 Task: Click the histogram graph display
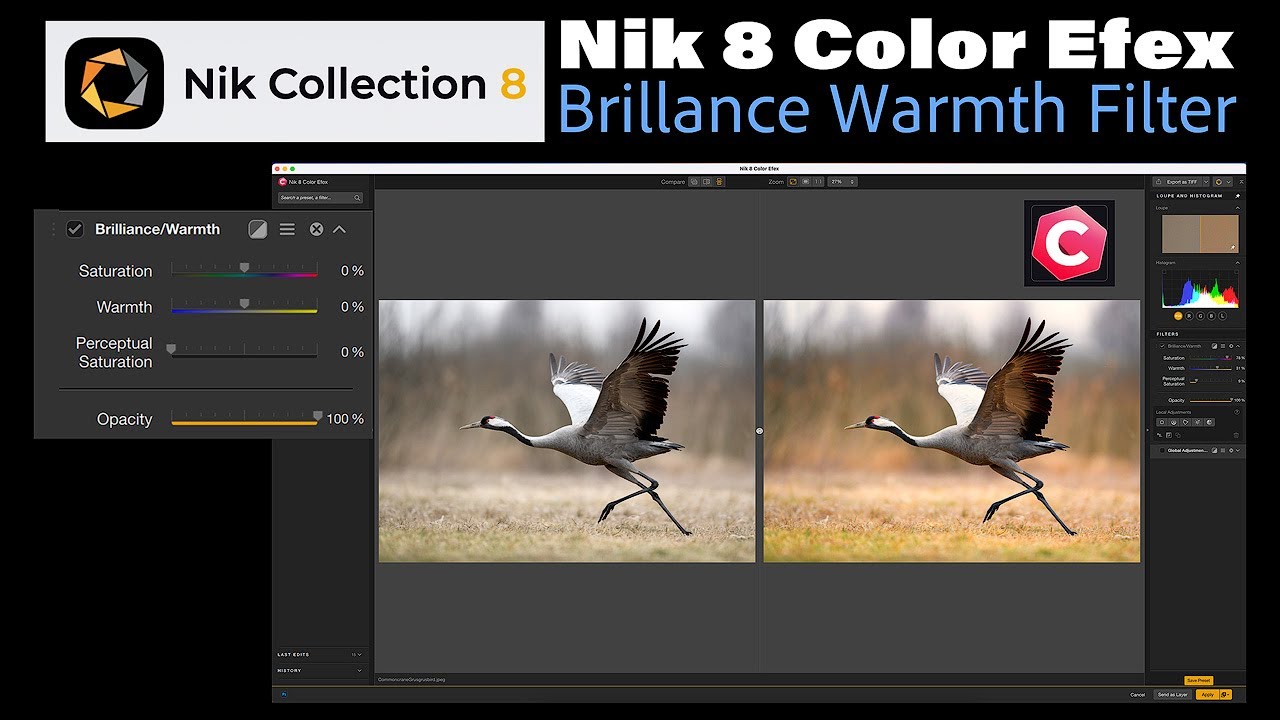(x=1200, y=288)
